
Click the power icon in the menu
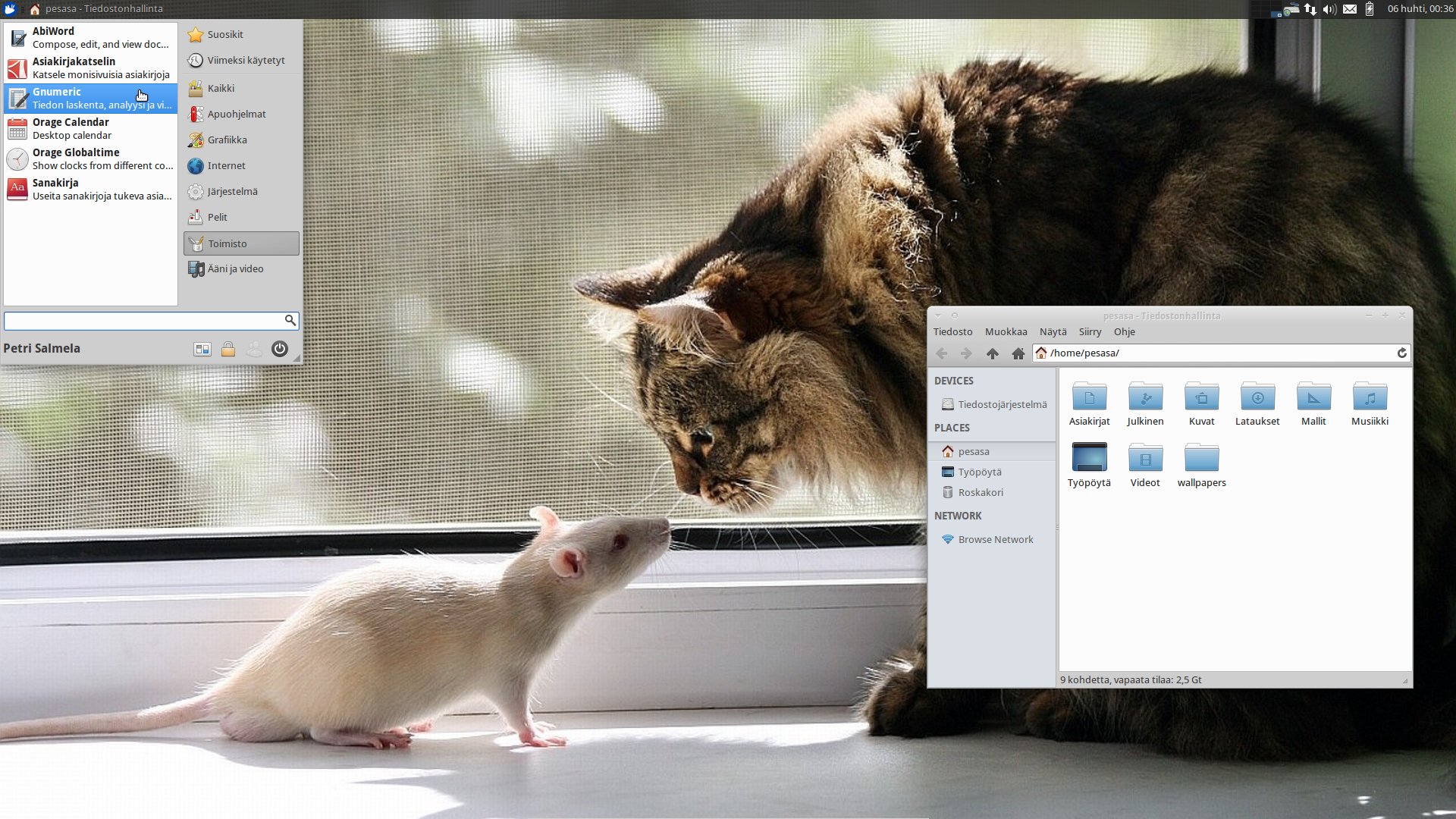(x=280, y=349)
